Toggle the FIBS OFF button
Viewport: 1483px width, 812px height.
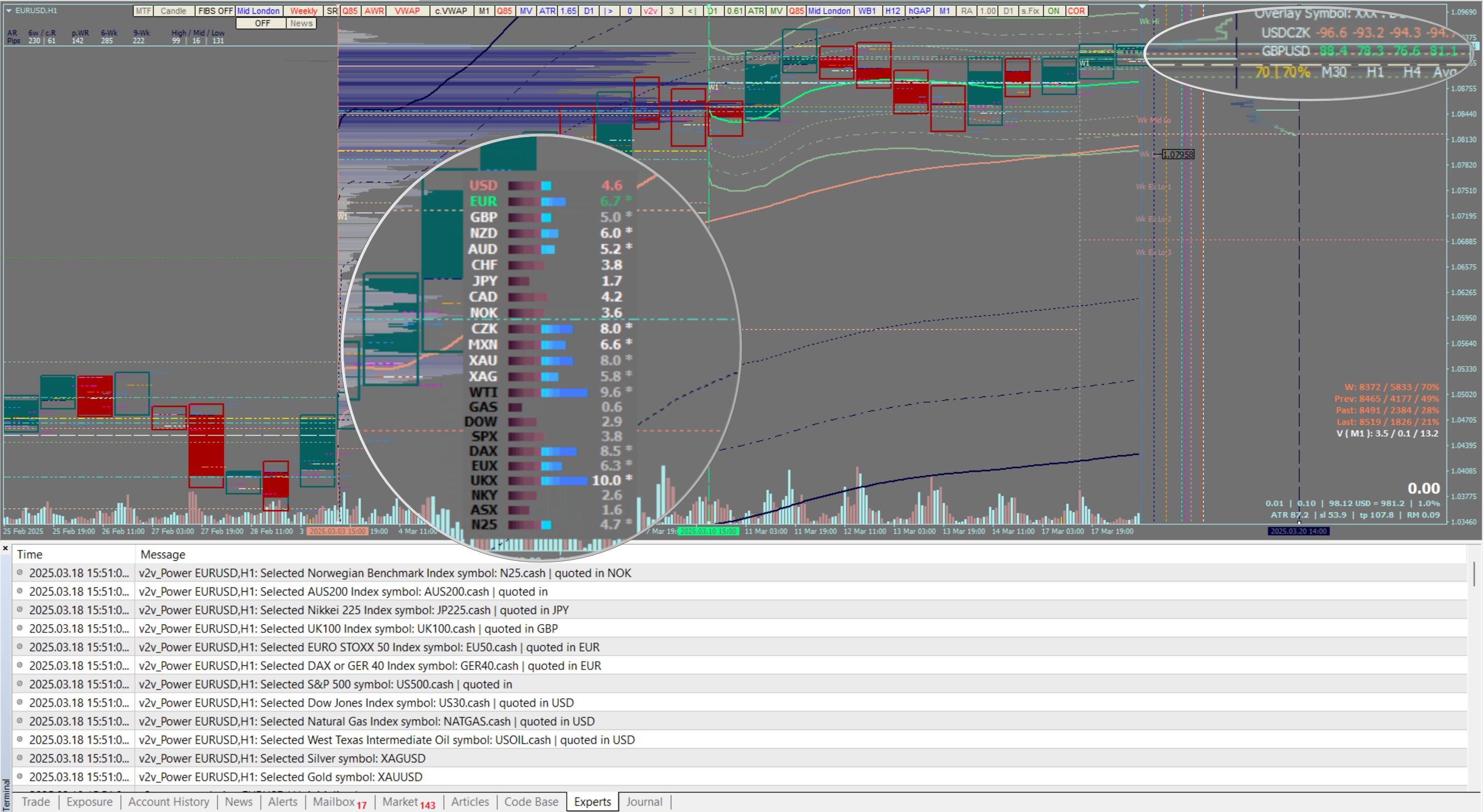[x=215, y=11]
